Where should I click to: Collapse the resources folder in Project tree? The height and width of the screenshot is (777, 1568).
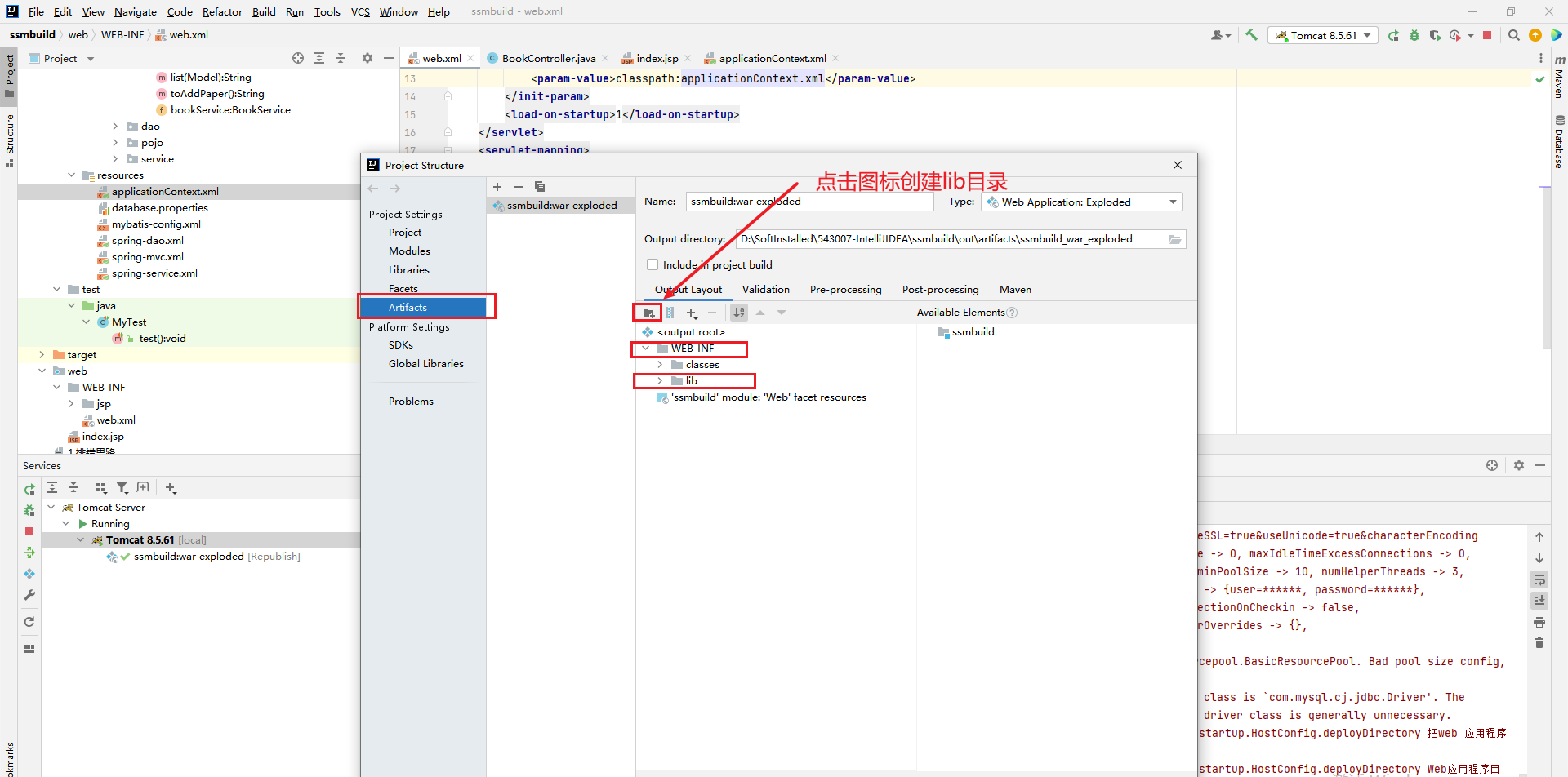point(72,175)
